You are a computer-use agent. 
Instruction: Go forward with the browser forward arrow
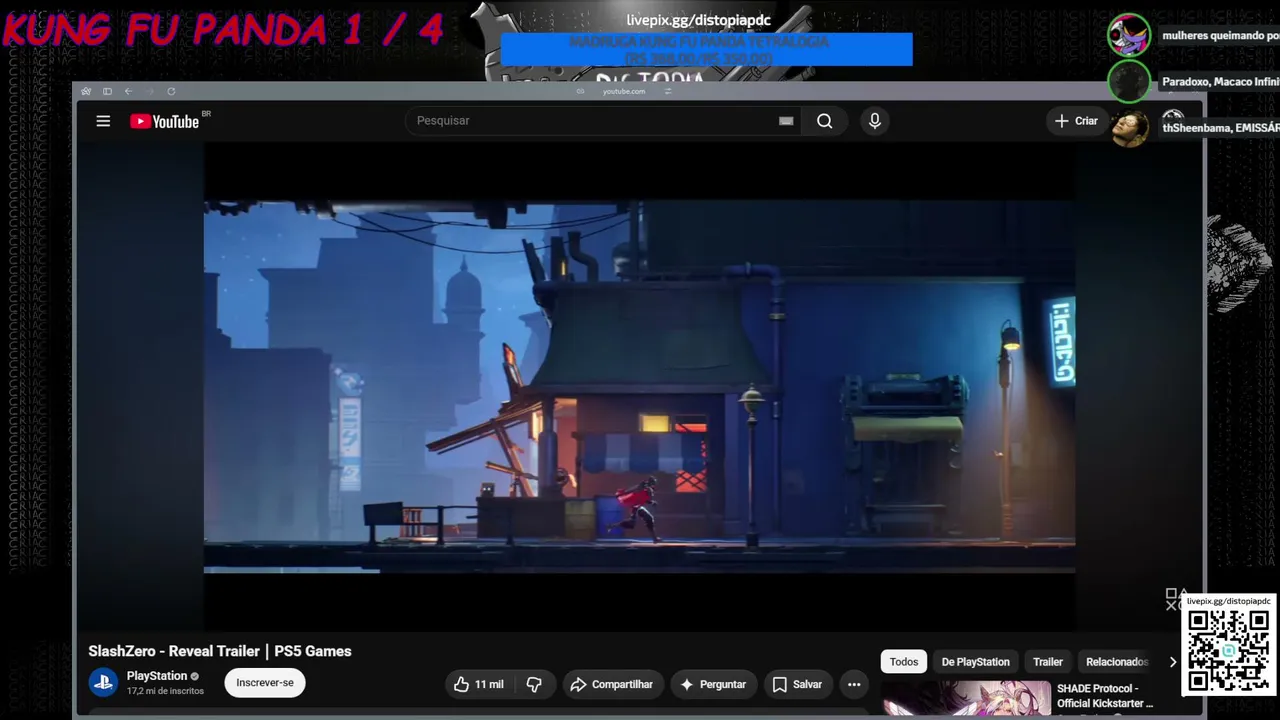[150, 91]
